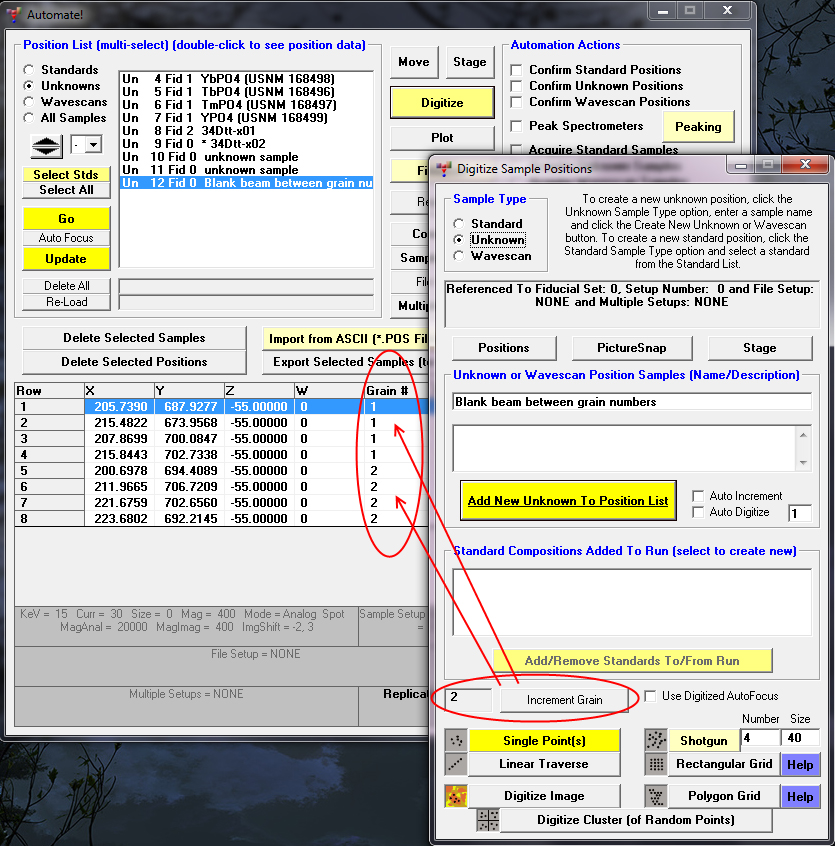Click the yellow Peaking button
This screenshot has height=846, width=835.
tap(698, 127)
